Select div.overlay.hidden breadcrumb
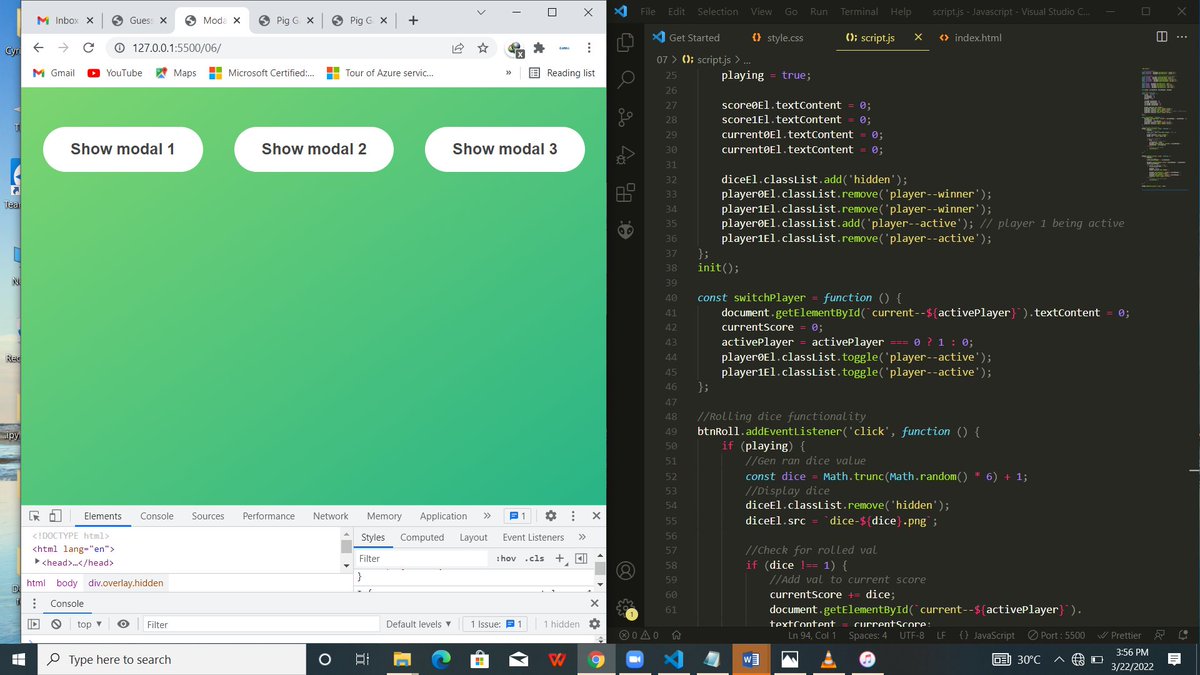Viewport: 1200px width, 675px height. 126,582
